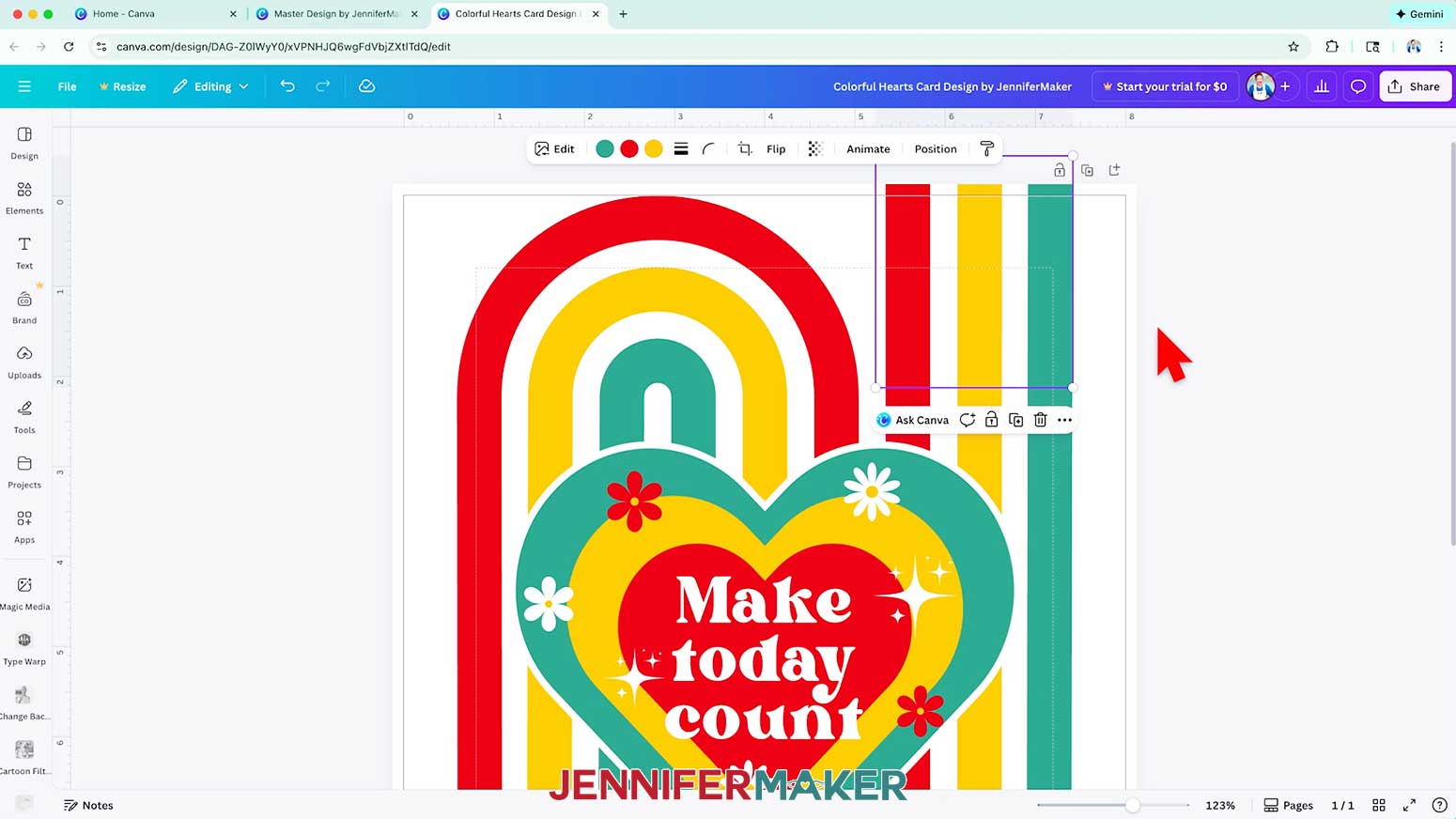Duplicate the selected element in floating toolbar
The image size is (1456, 819).
point(1015,420)
